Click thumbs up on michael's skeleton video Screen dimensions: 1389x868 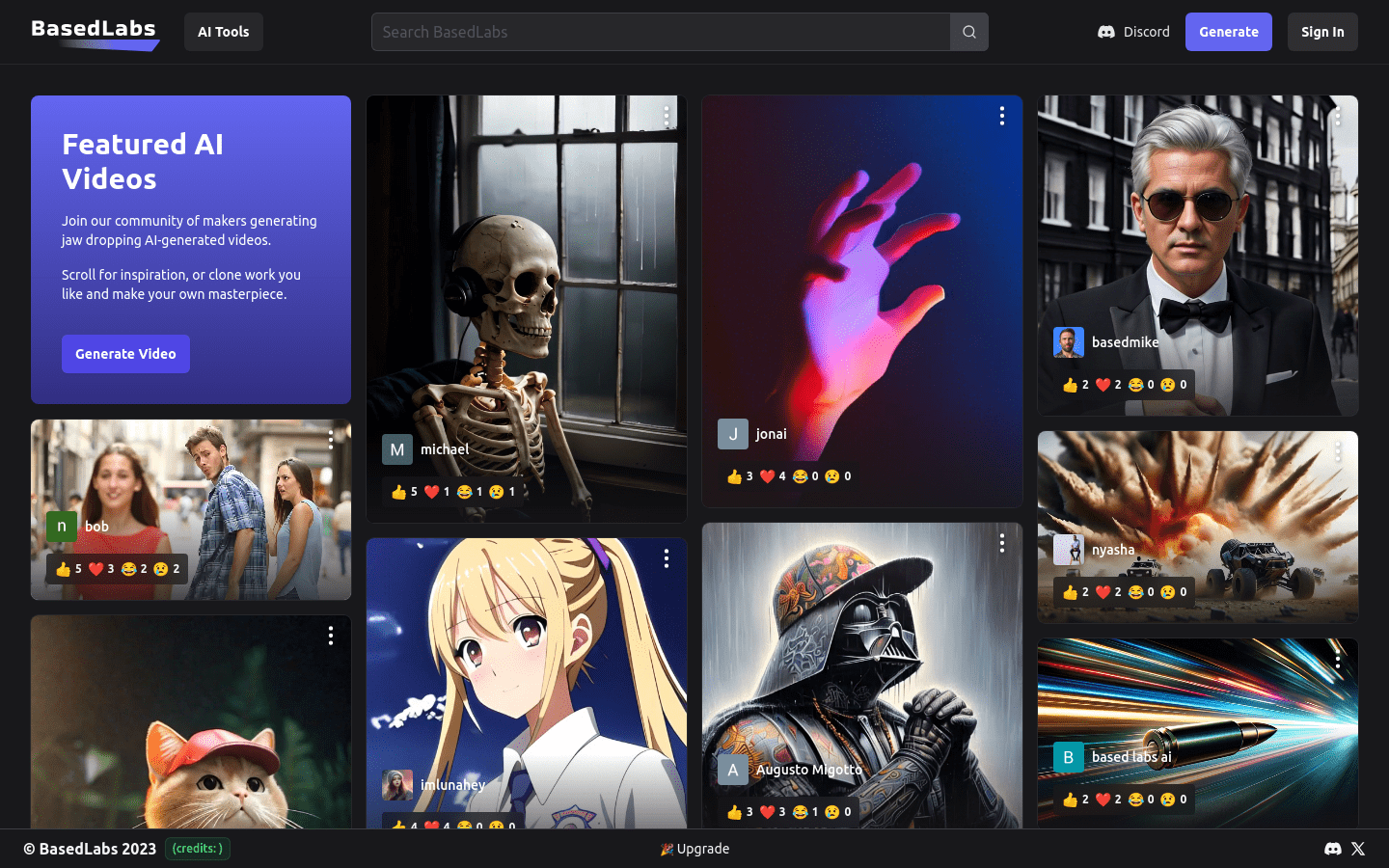(399, 492)
